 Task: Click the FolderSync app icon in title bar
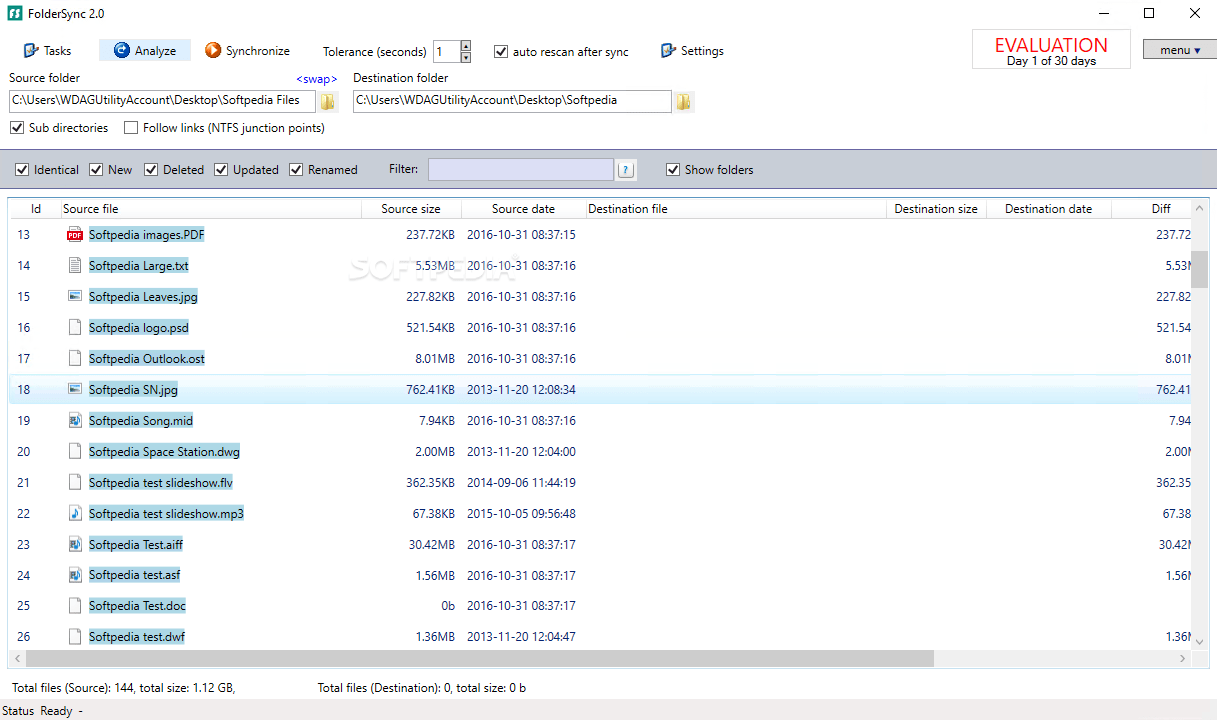click(15, 14)
